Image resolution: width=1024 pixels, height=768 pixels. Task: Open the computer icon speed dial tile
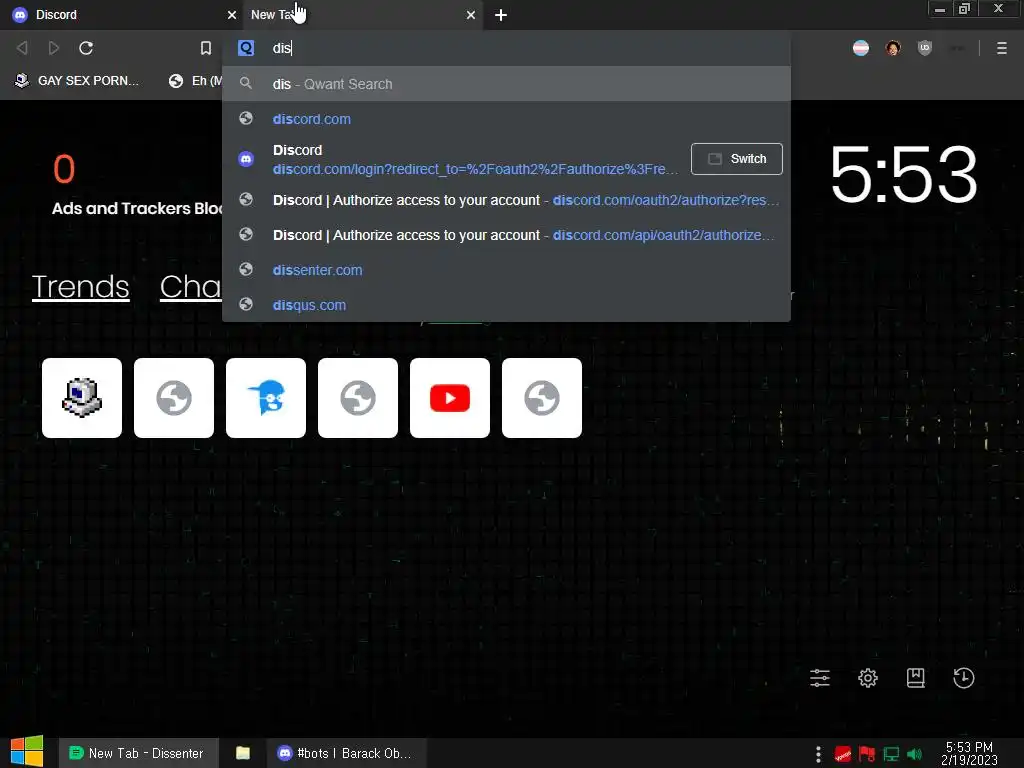click(82, 398)
